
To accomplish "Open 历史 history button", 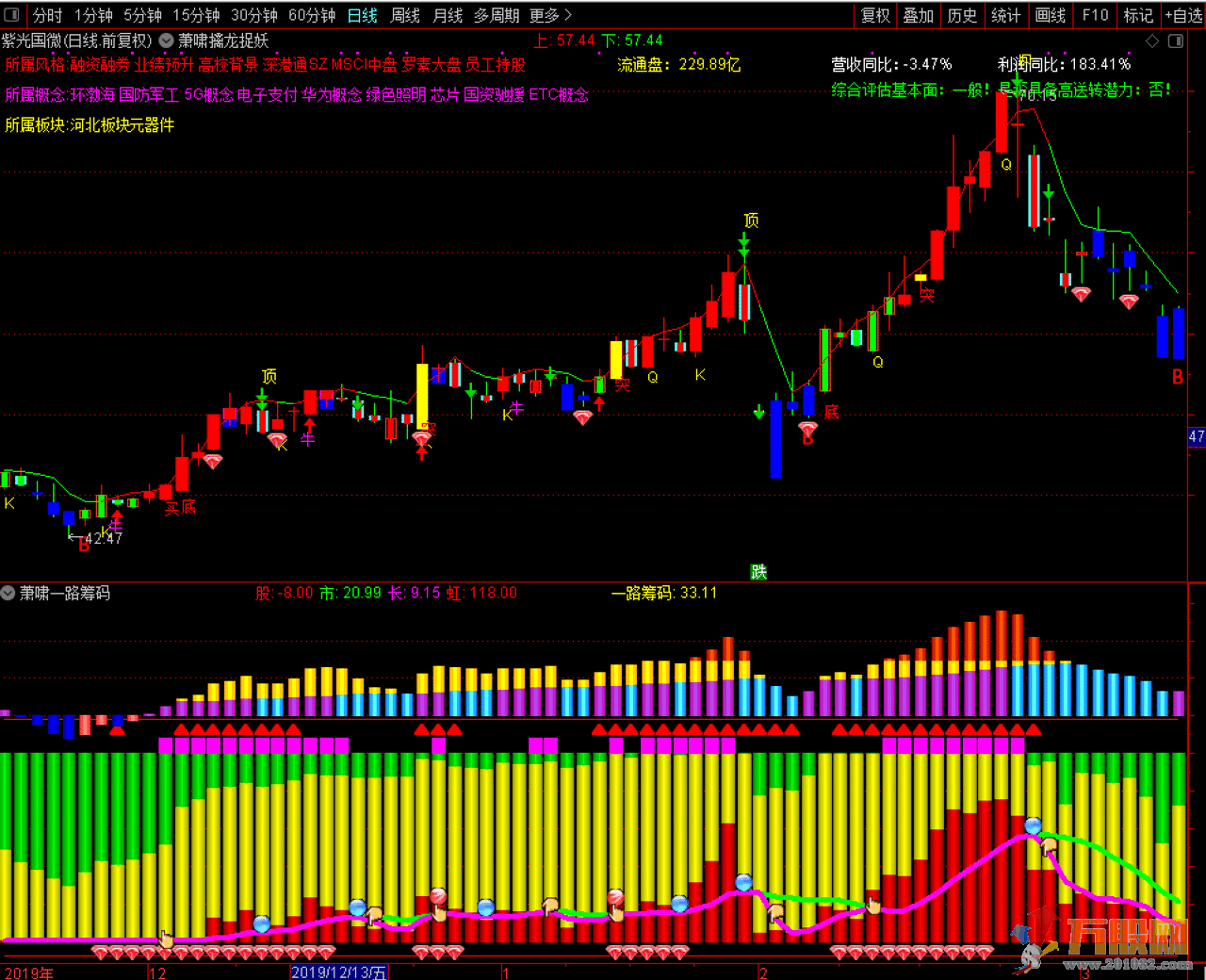I will (x=962, y=15).
